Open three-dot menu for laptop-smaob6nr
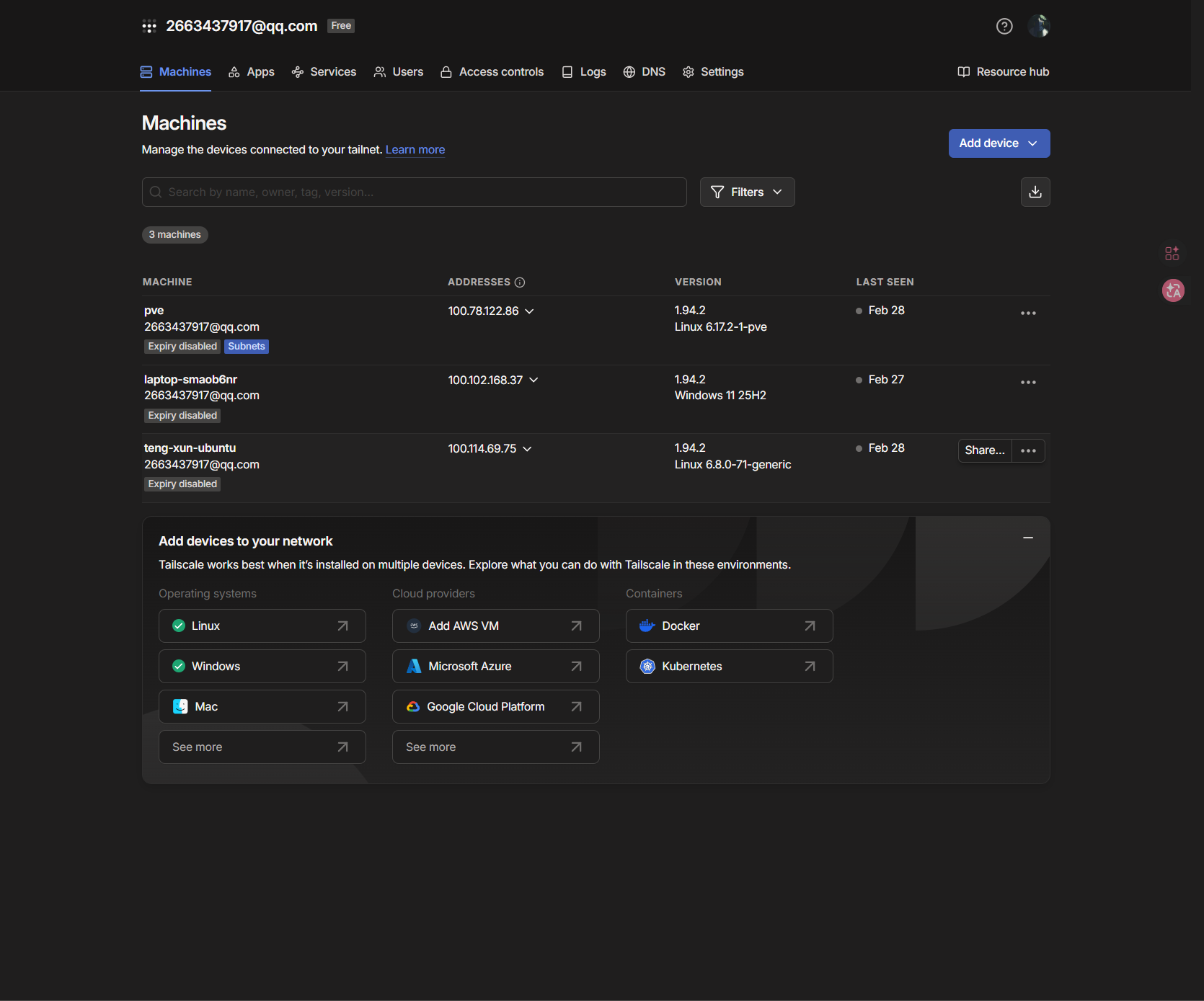Screen dimensions: 1204x1001 click(1027, 383)
